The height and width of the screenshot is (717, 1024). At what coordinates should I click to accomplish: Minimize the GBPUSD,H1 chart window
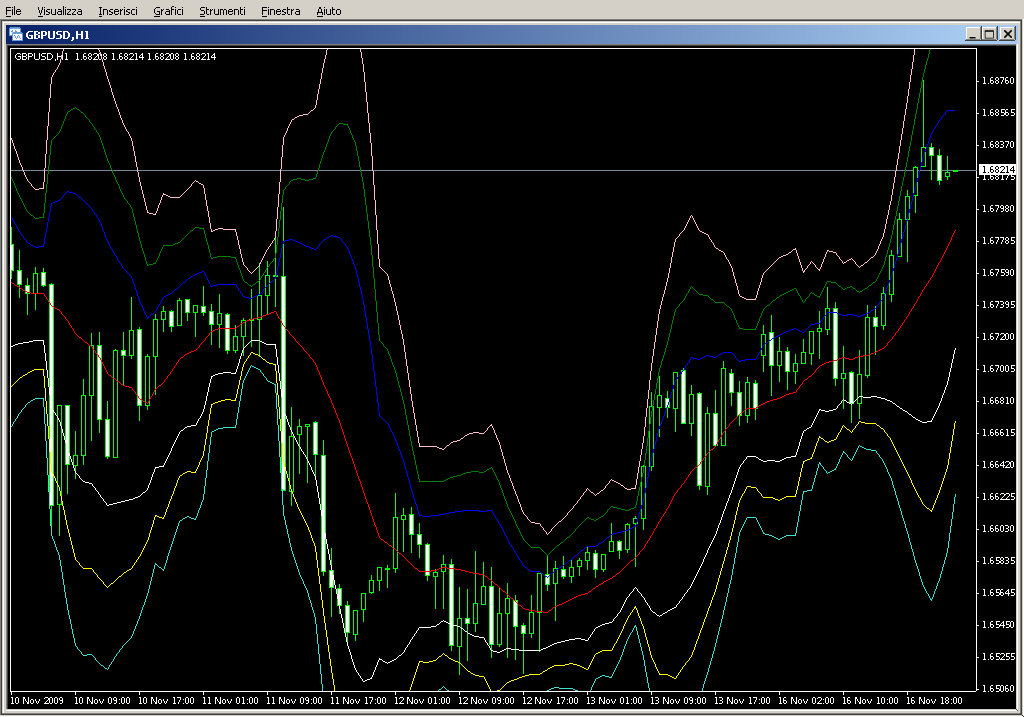coord(973,34)
